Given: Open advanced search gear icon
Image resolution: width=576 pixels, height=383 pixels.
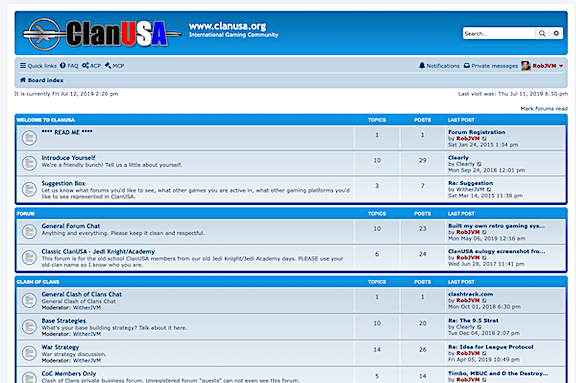Looking at the screenshot, I should tap(556, 33).
